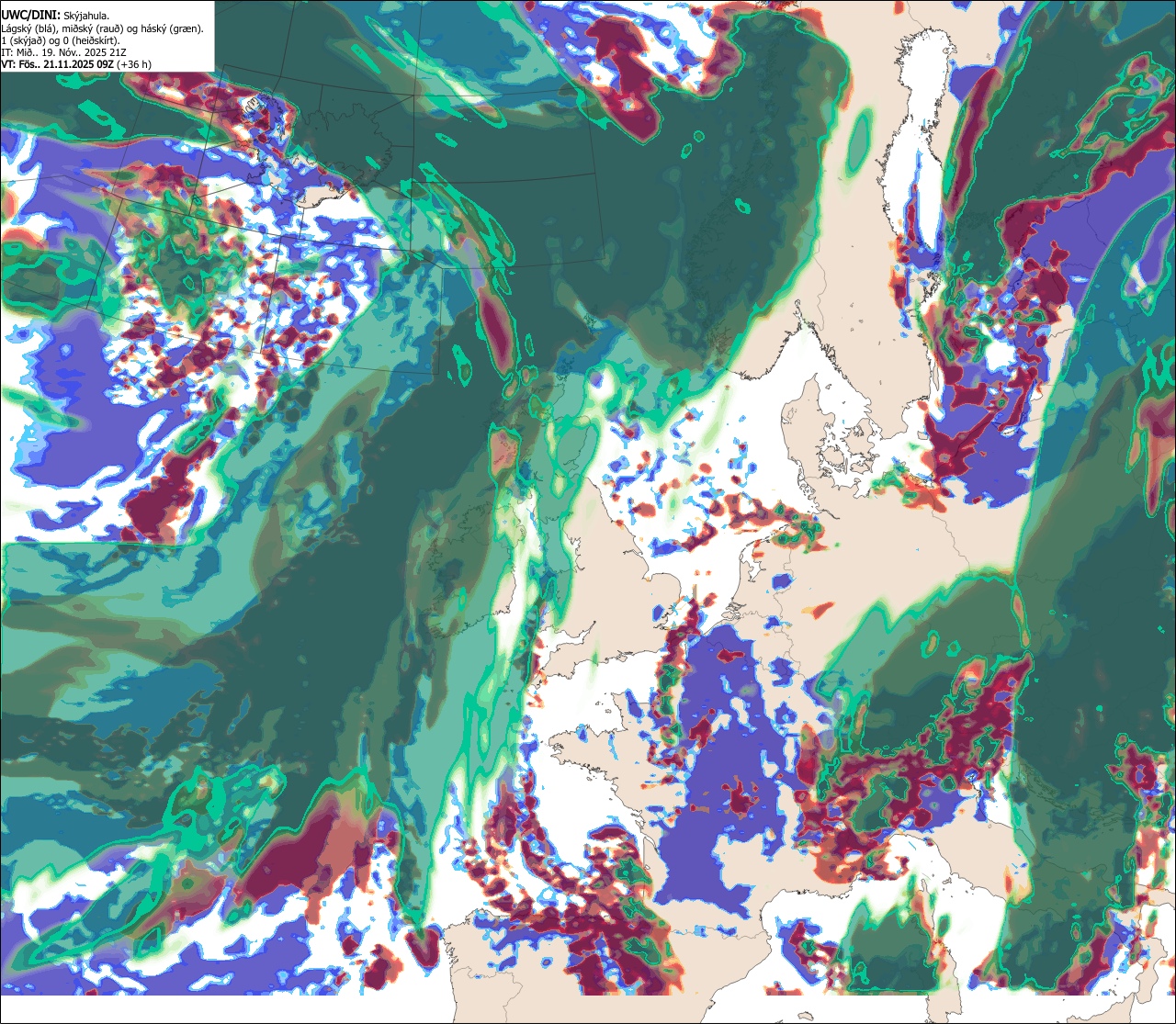Click the 'IT: Mið.. 19. Nóv.. 2025 21Z' line
Image resolution: width=1176 pixels, height=1024 pixels.
(63, 53)
